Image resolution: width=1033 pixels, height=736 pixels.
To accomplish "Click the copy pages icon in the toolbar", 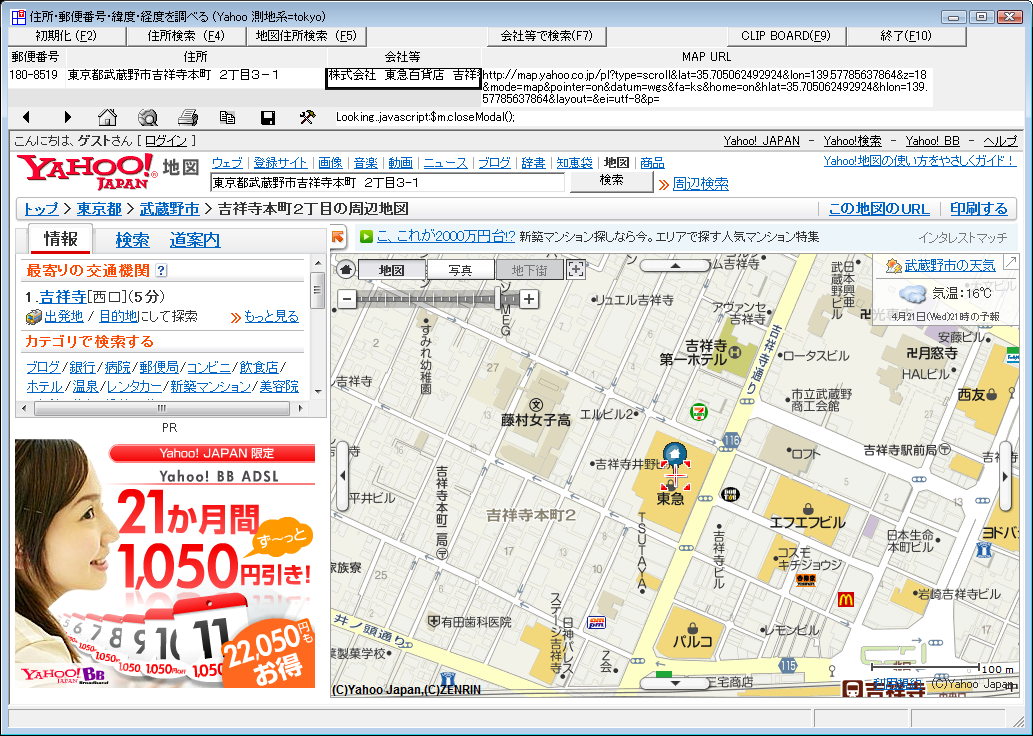I will point(227,117).
